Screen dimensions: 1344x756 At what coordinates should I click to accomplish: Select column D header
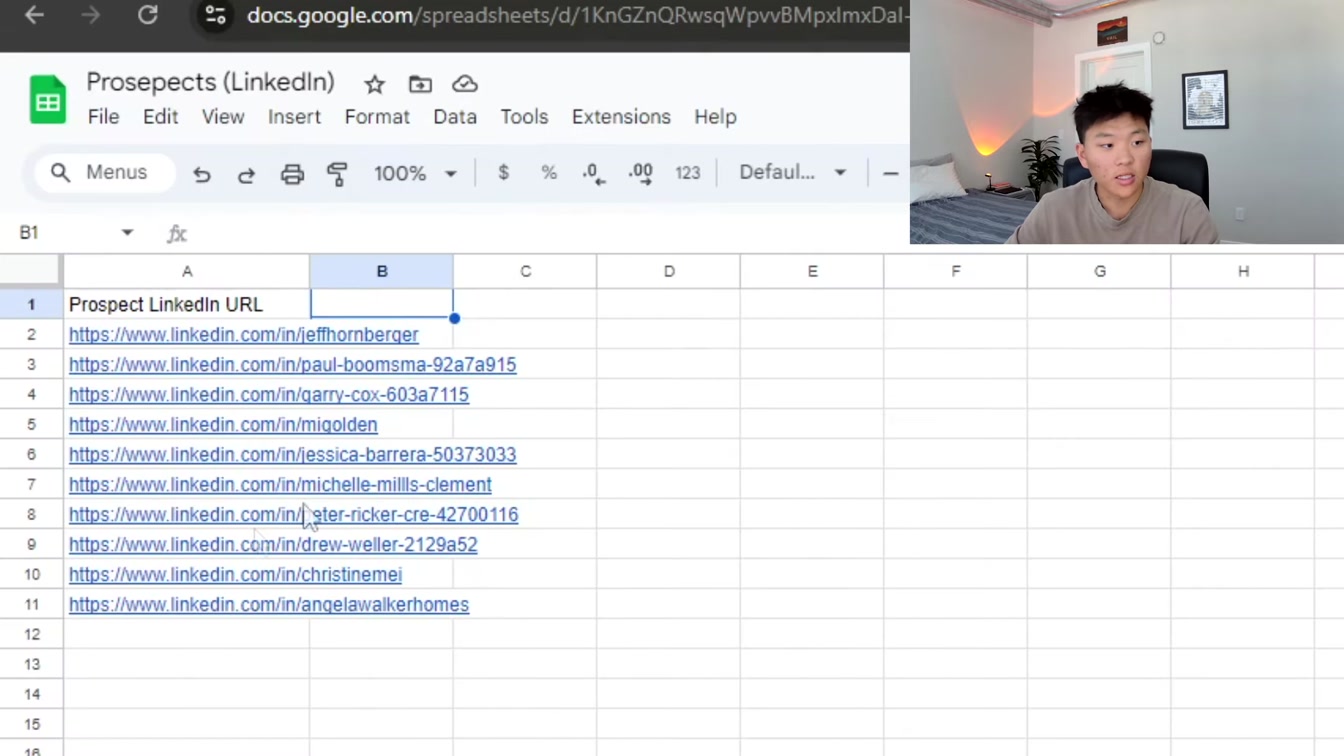pos(669,271)
